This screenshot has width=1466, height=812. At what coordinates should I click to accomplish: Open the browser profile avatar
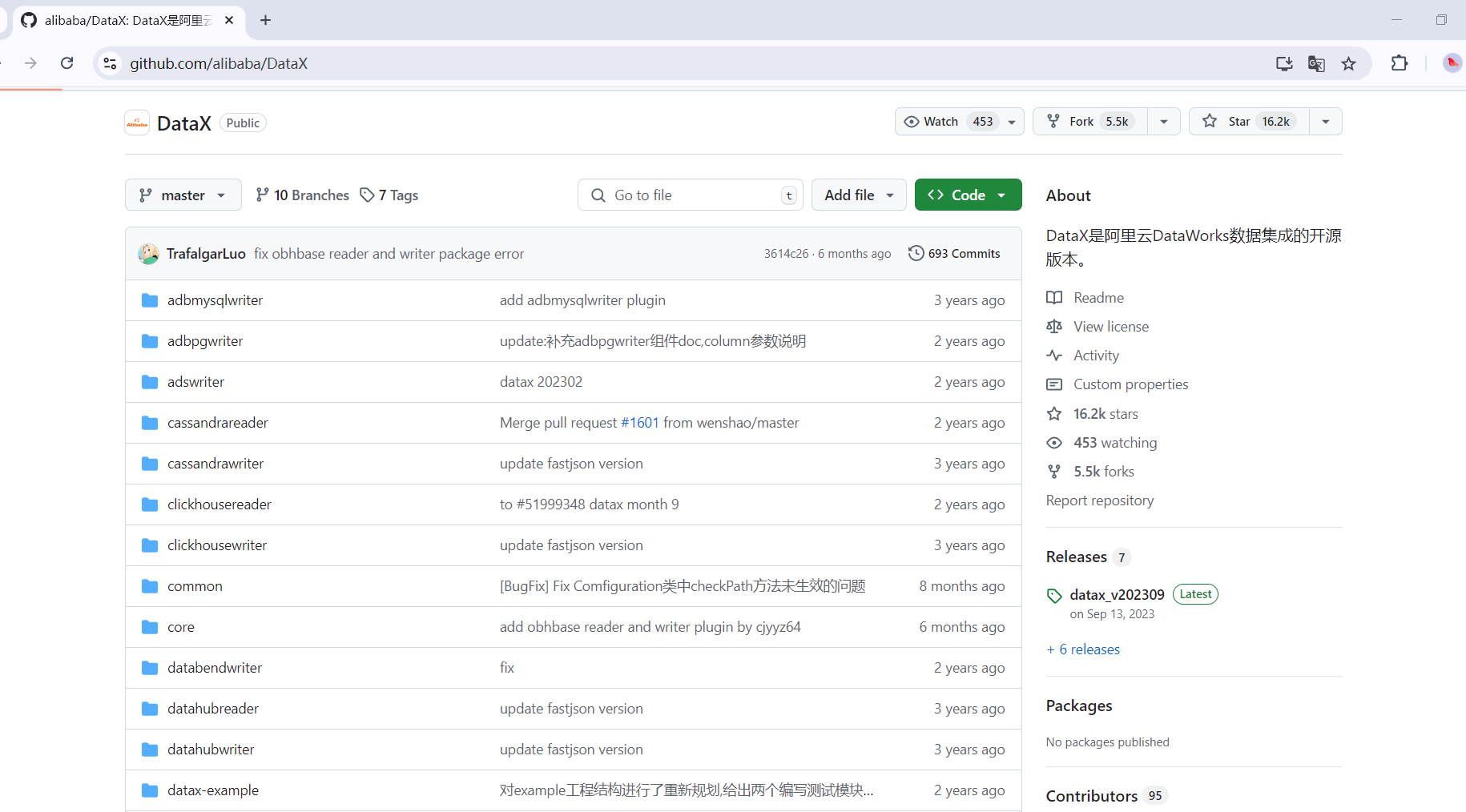coord(1452,63)
